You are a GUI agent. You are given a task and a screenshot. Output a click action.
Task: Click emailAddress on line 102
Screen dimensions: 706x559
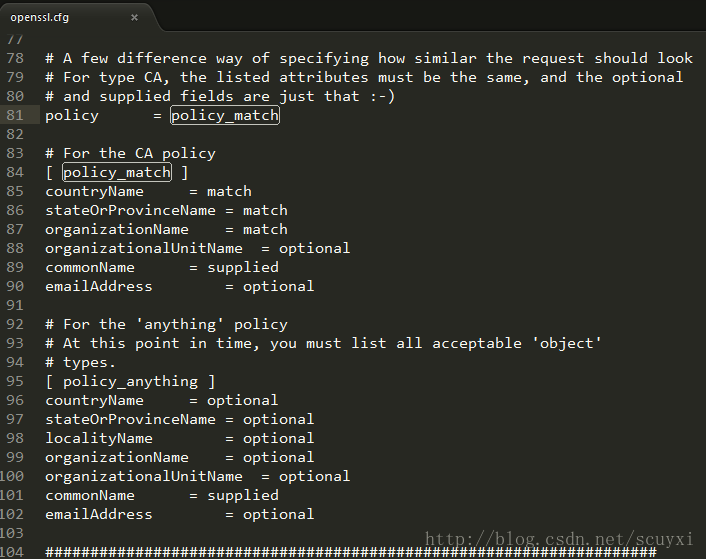(x=98, y=515)
